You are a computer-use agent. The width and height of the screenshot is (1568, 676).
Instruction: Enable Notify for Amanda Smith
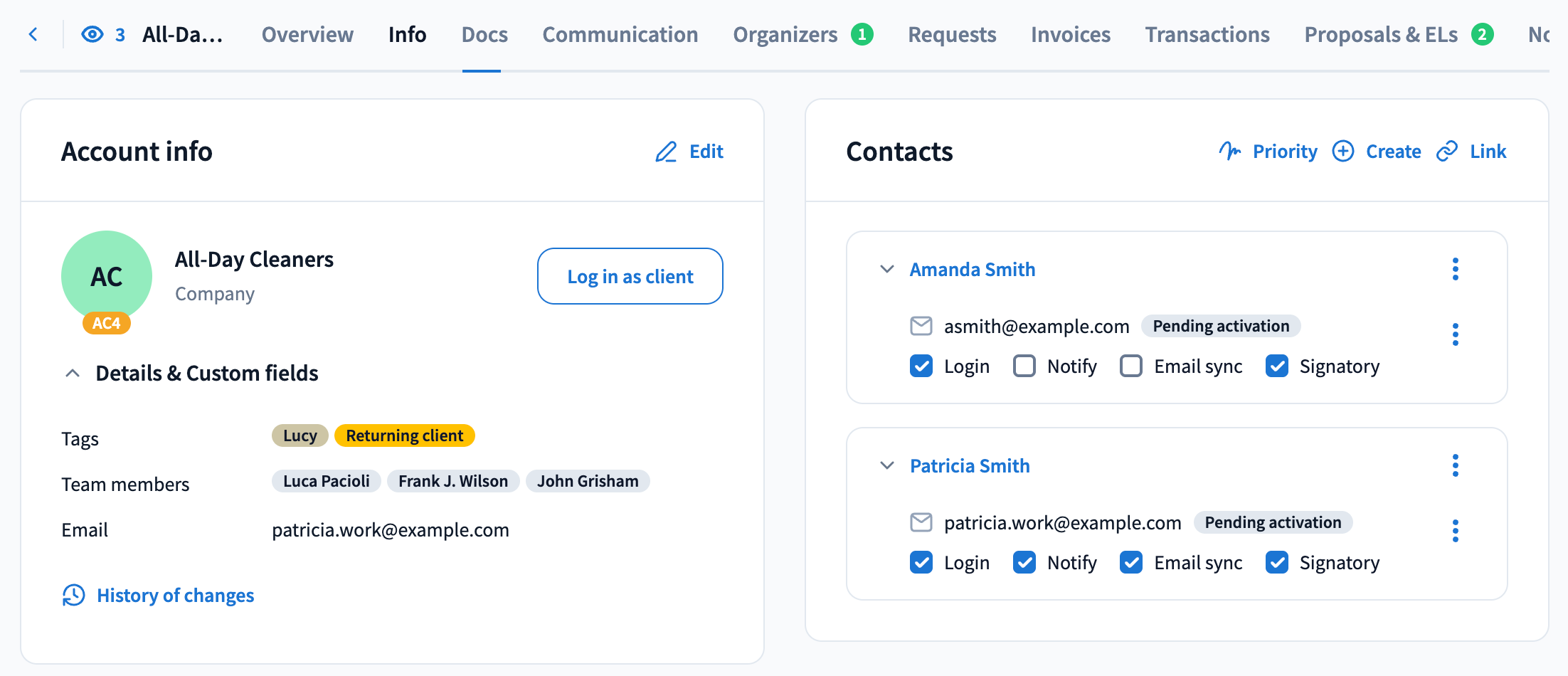(x=1024, y=366)
